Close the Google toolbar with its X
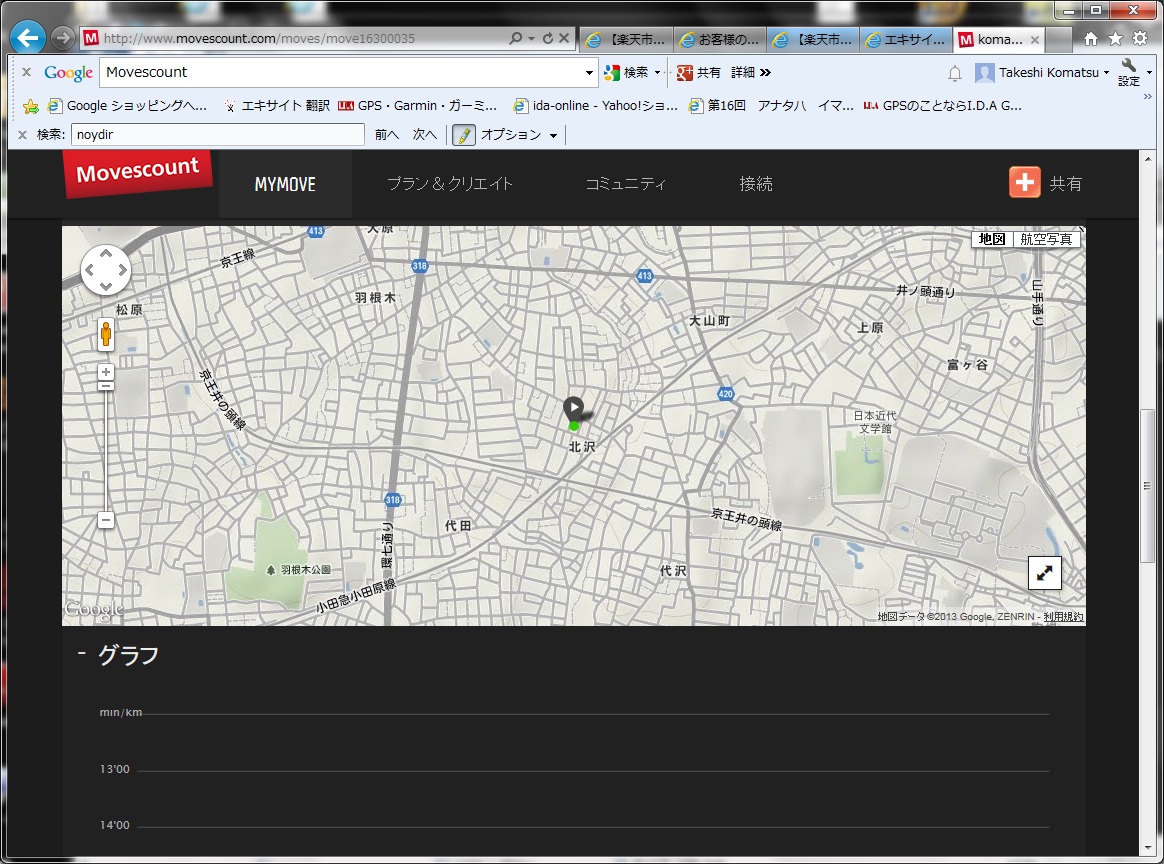This screenshot has width=1164, height=864. click(x=26, y=73)
